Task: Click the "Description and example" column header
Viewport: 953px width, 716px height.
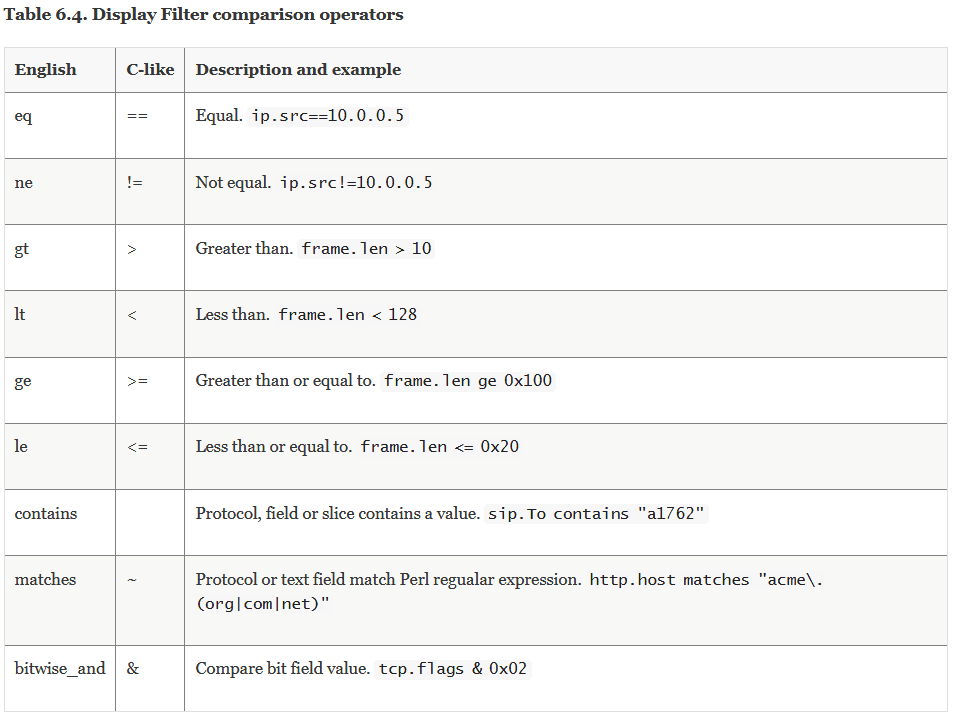Action: click(298, 70)
